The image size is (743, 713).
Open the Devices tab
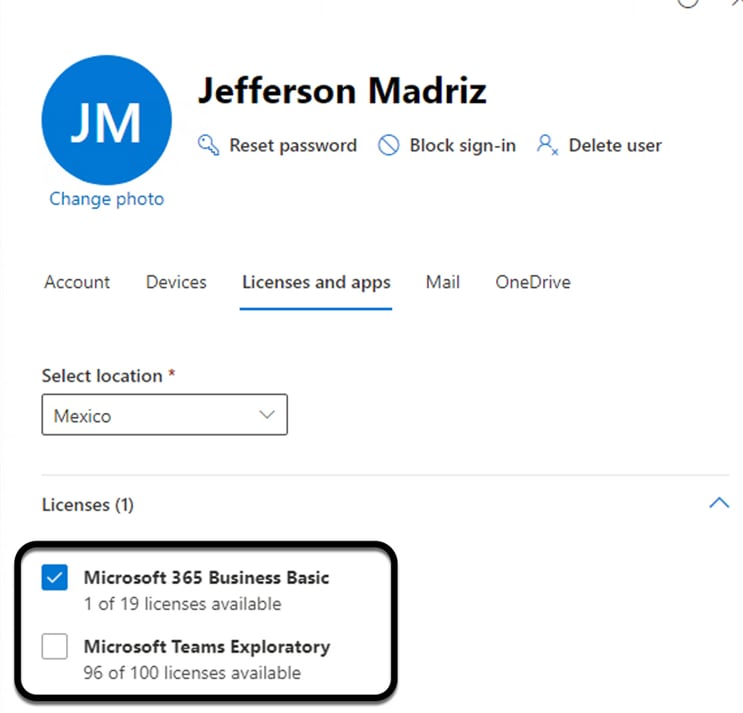[176, 282]
